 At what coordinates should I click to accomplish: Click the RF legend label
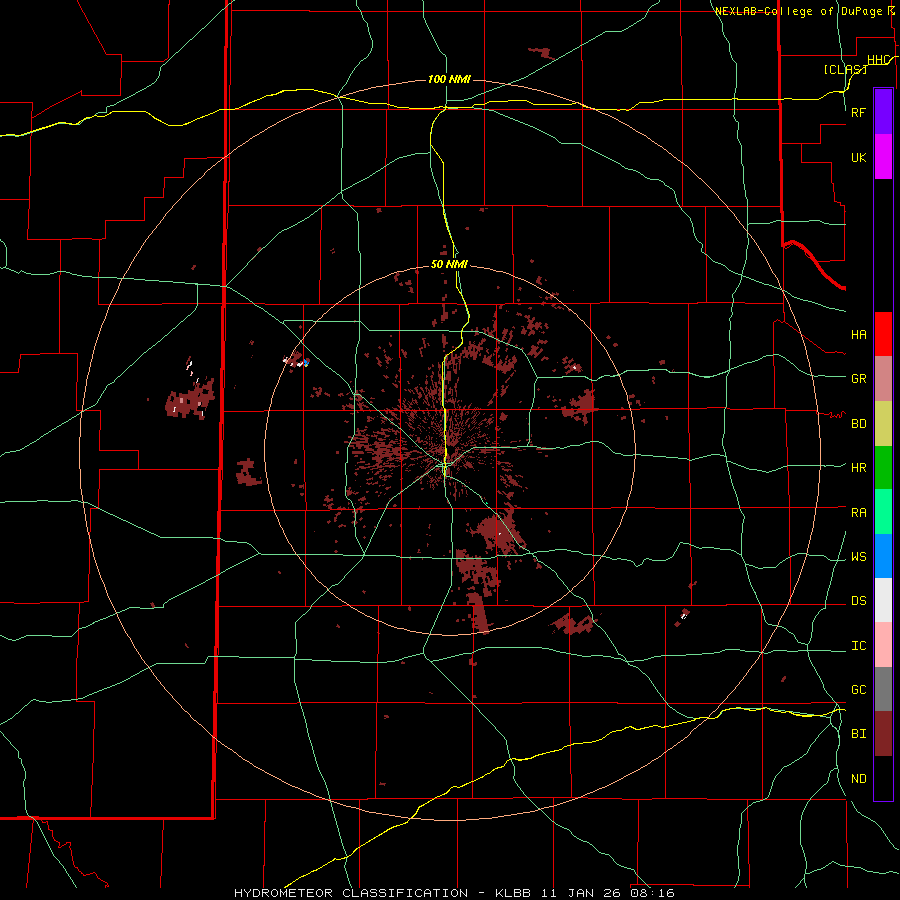(858, 112)
